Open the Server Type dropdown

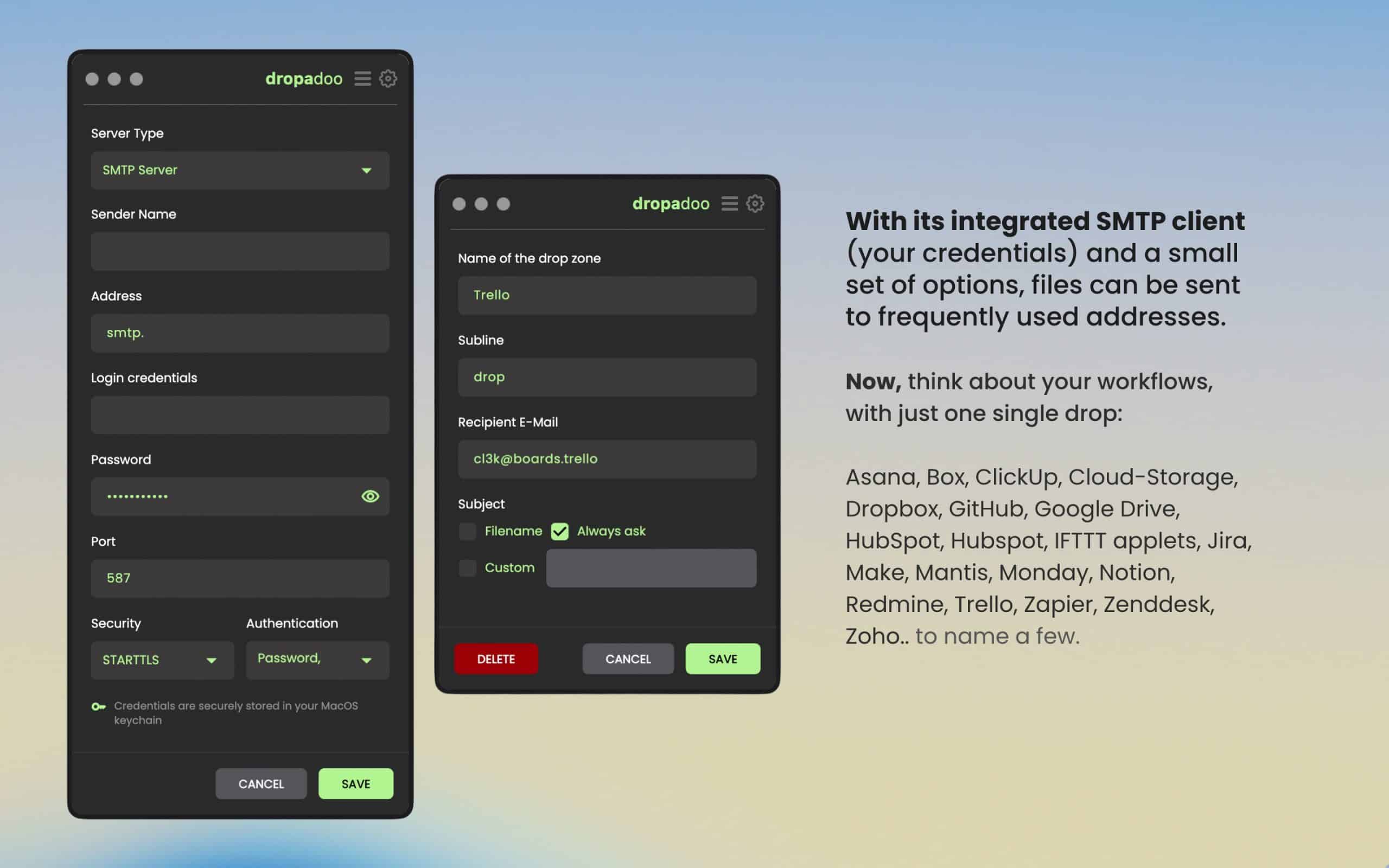point(239,170)
